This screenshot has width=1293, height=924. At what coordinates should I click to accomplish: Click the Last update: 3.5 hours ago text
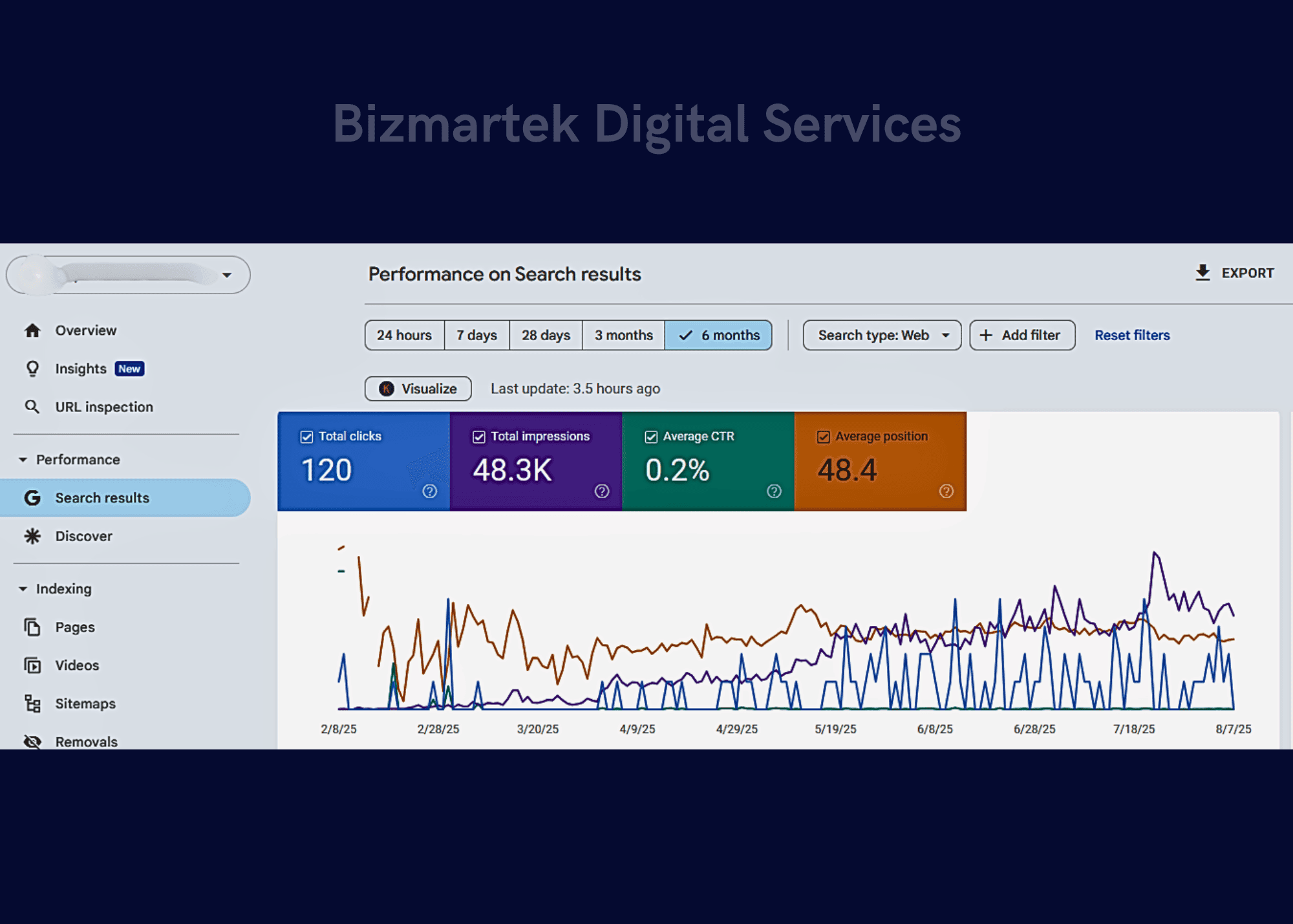tap(575, 389)
